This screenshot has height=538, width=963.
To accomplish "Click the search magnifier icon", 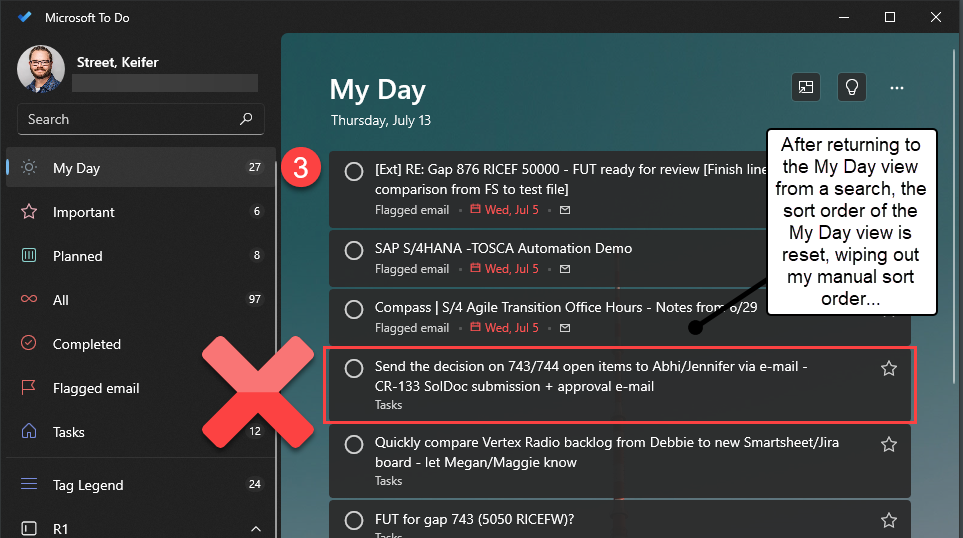I will click(246, 119).
